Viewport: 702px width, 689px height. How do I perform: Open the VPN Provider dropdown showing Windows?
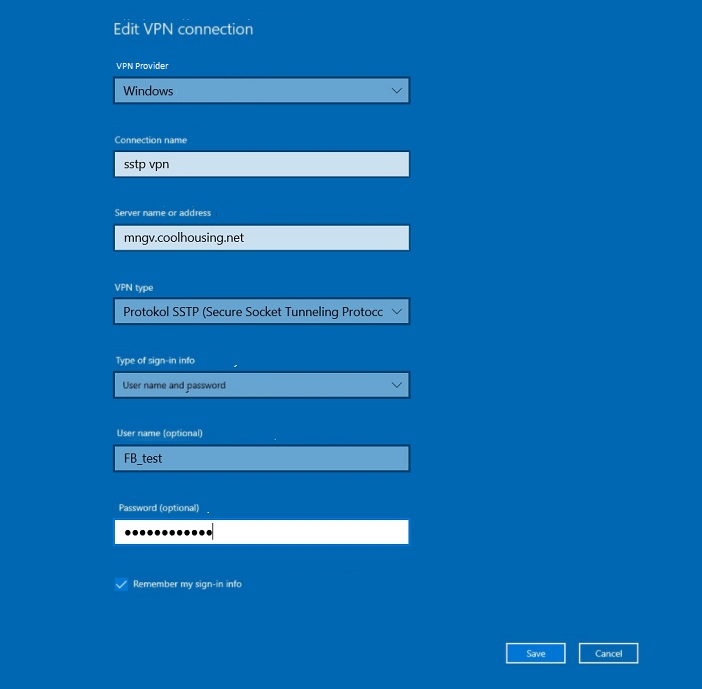[x=261, y=90]
